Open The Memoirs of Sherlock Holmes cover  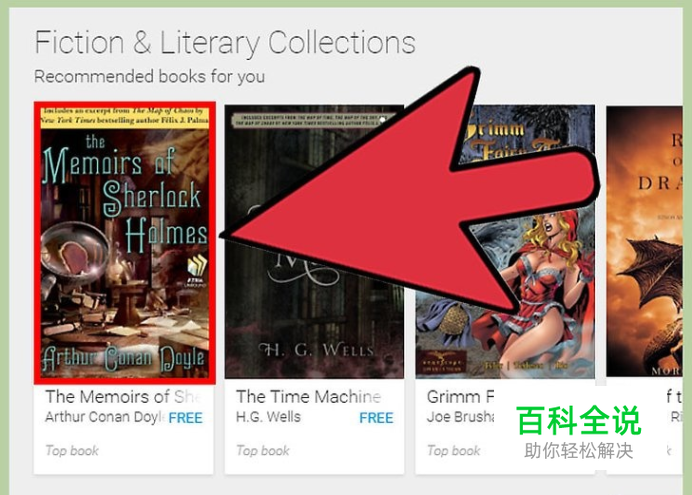coord(125,243)
